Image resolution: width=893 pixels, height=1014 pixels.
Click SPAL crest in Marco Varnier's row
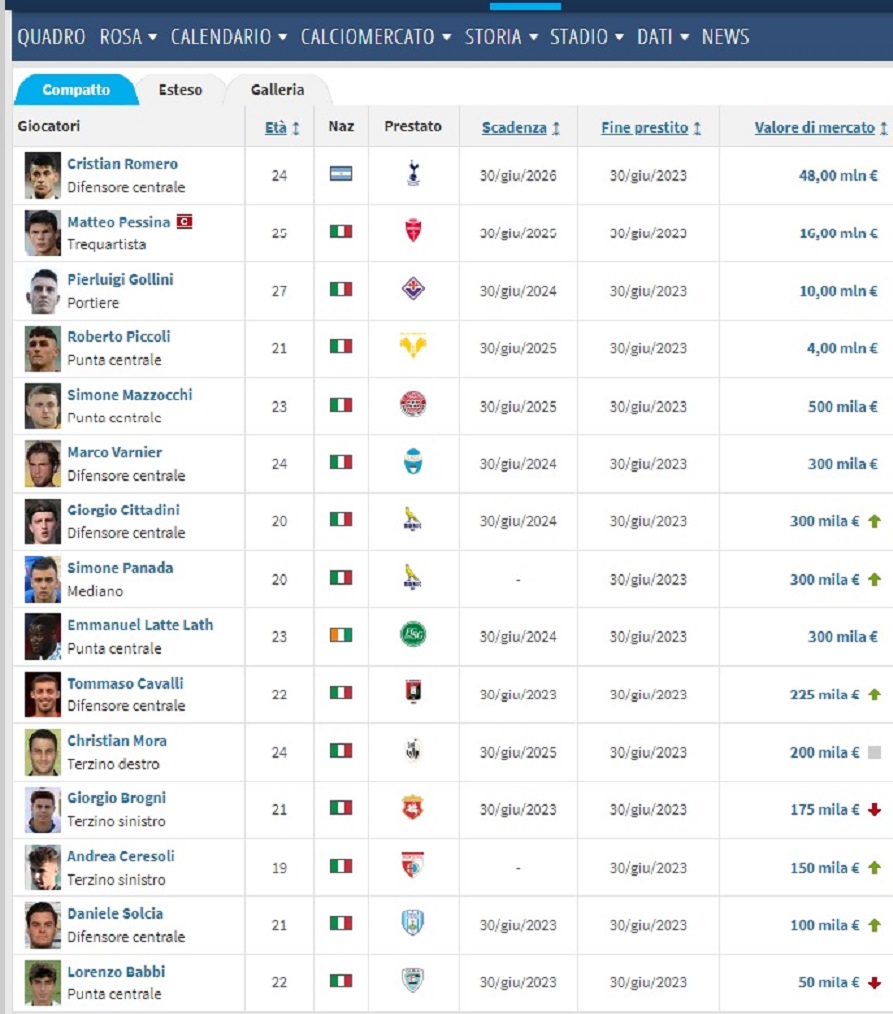pos(413,463)
